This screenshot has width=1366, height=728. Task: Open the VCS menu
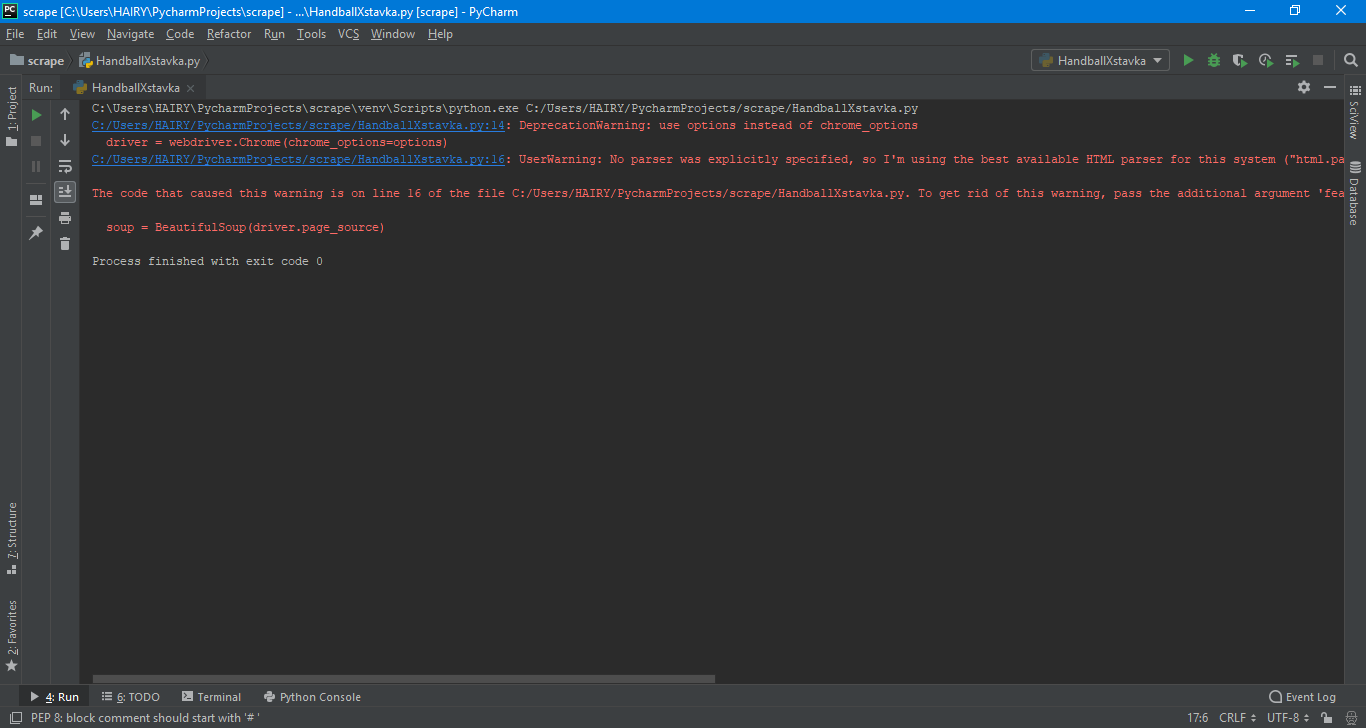pos(348,34)
